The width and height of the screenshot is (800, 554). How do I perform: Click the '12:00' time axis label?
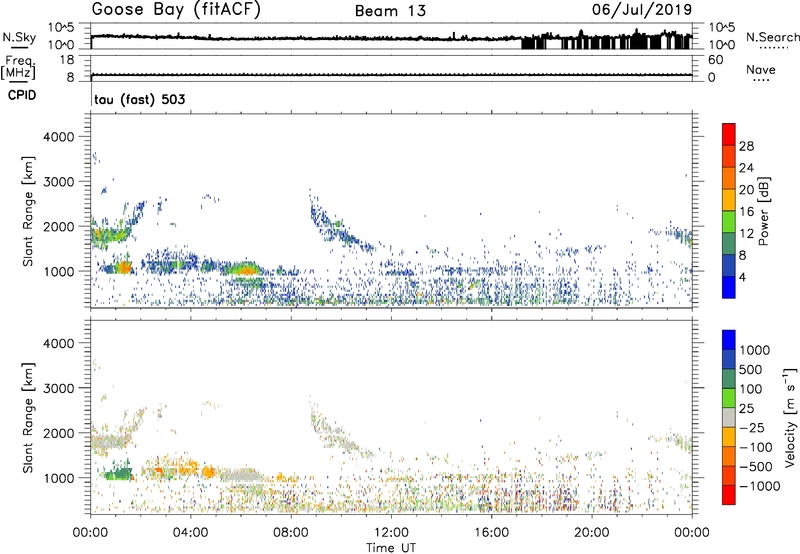pos(392,533)
